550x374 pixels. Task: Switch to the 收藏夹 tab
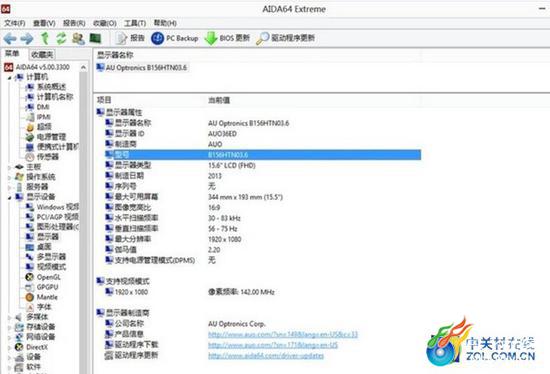click(42, 54)
